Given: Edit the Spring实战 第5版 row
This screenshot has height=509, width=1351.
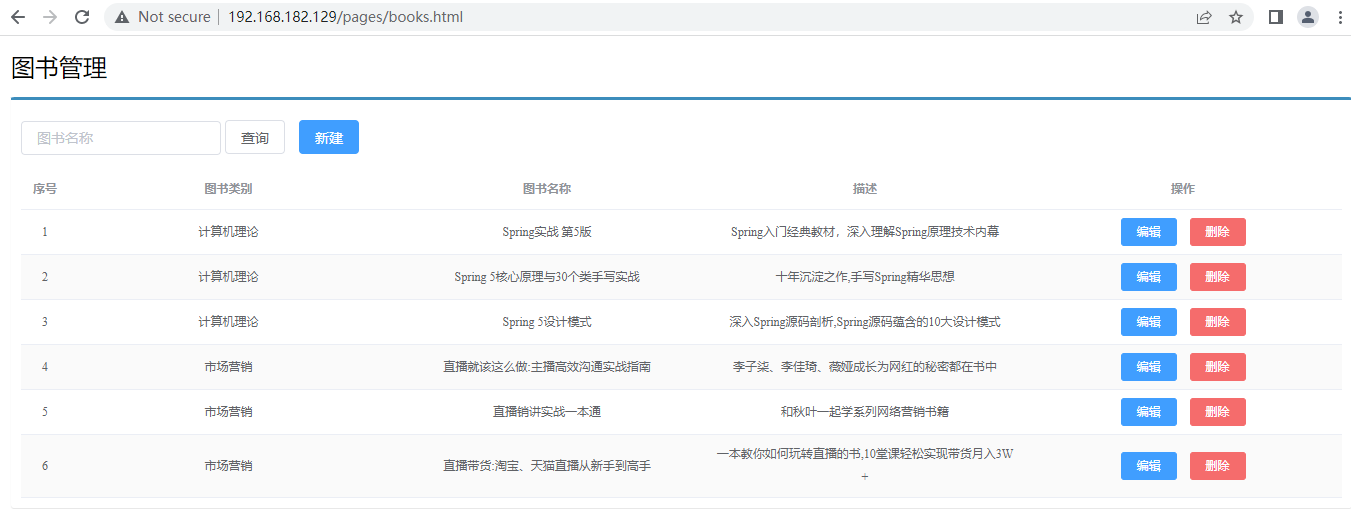Looking at the screenshot, I should click(x=1148, y=232).
